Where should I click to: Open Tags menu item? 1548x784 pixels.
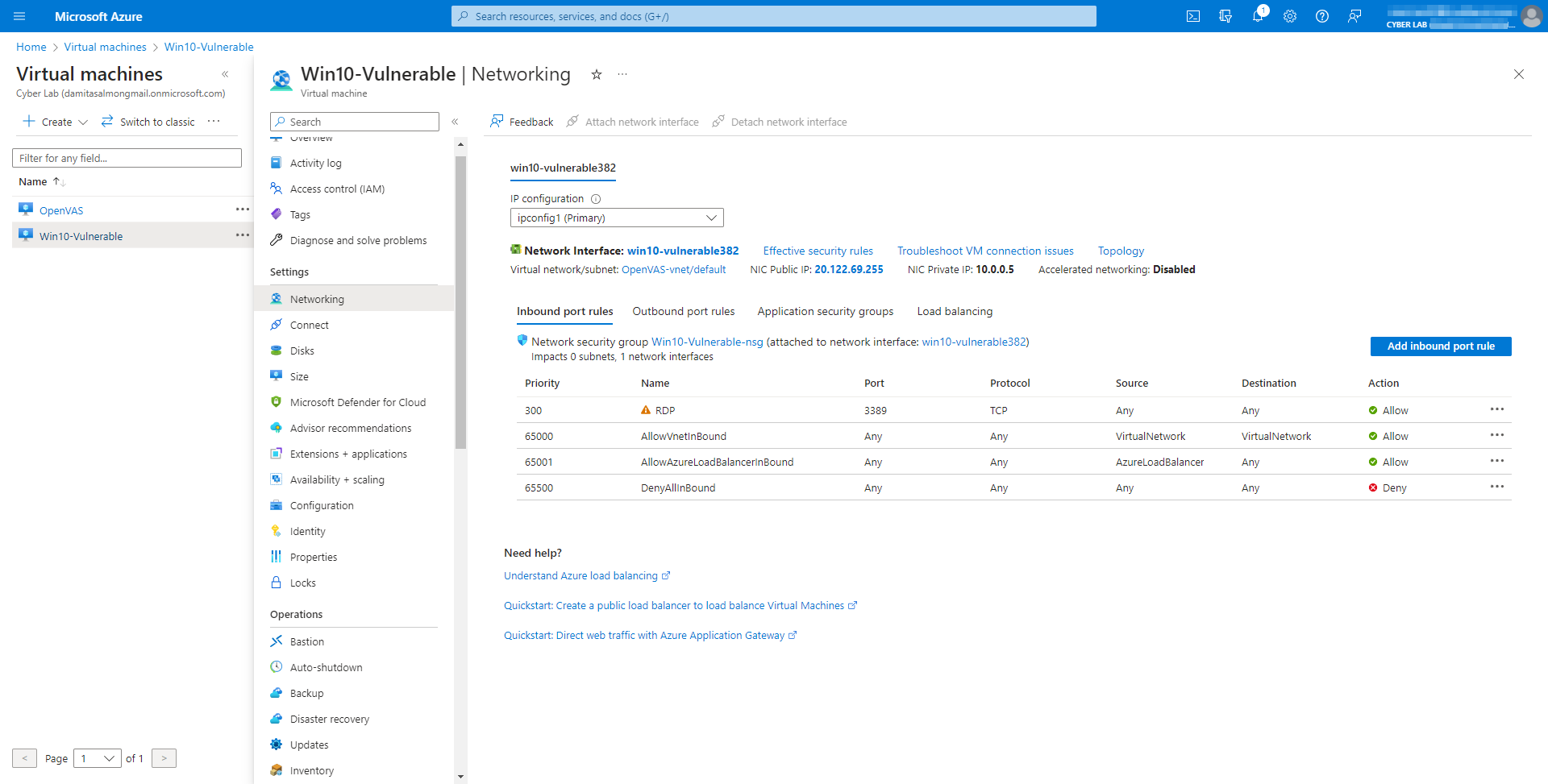300,214
